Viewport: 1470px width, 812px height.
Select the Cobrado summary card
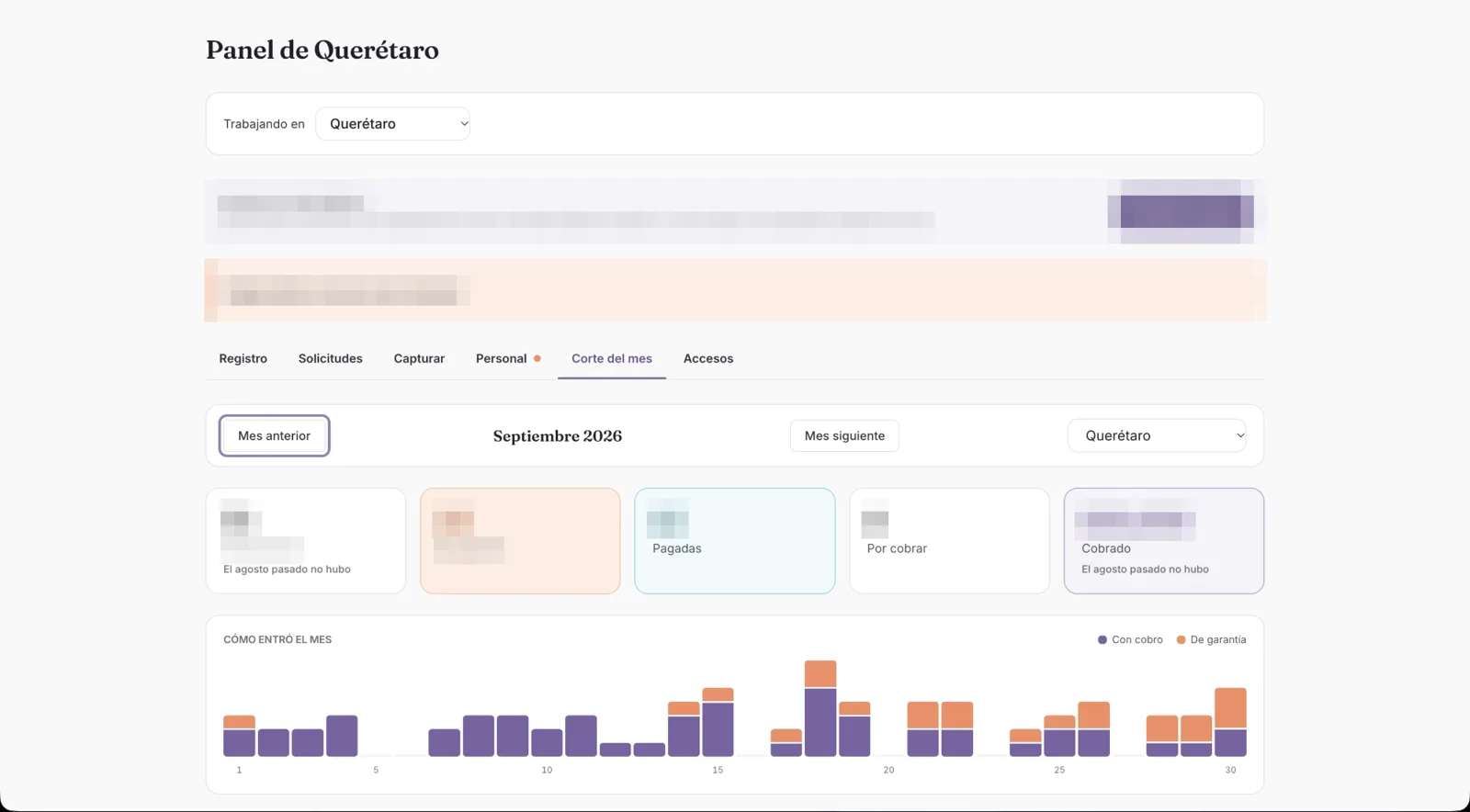point(1164,540)
